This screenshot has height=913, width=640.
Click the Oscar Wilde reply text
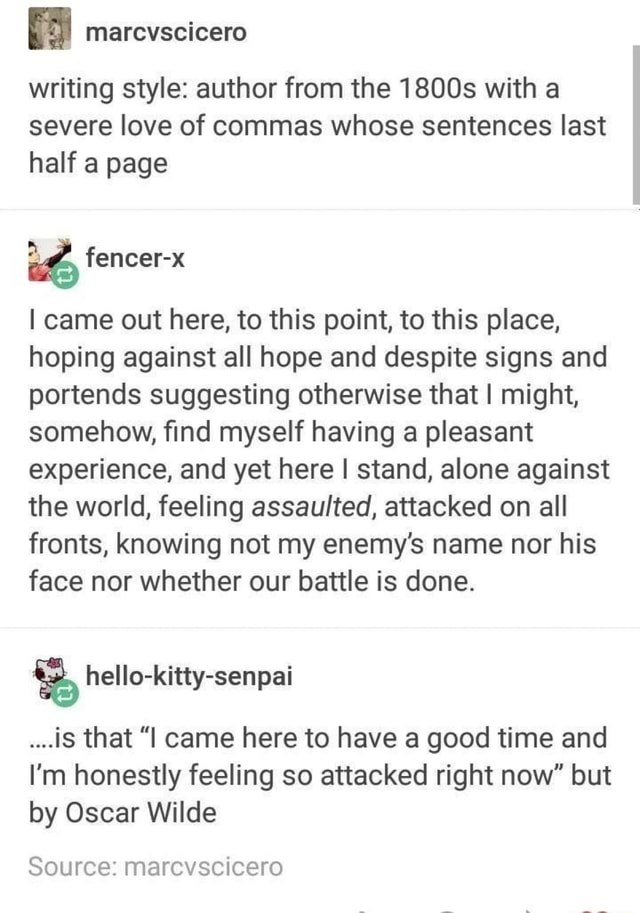coord(320,776)
